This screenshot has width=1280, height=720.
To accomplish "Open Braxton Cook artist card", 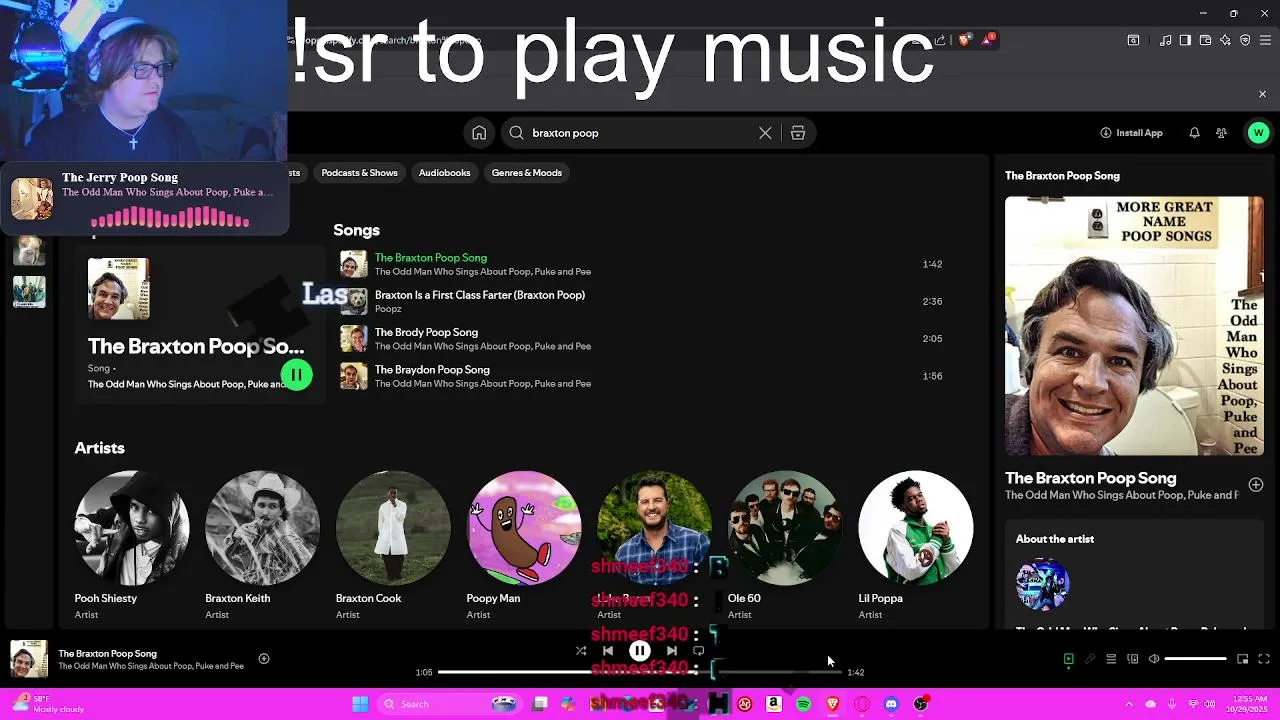I will click(392, 546).
